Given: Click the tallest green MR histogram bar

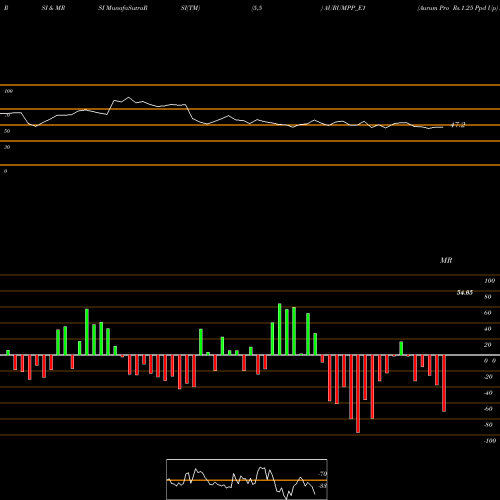Looking at the screenshot, I should tap(280, 329).
